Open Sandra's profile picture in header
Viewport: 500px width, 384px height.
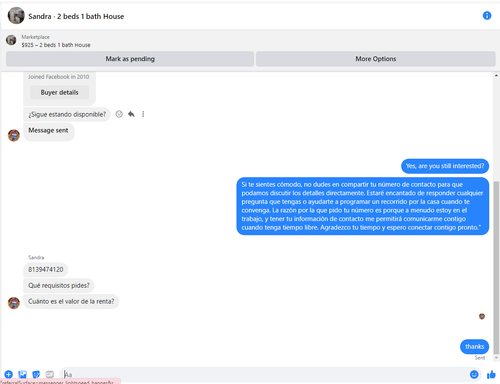pos(16,16)
